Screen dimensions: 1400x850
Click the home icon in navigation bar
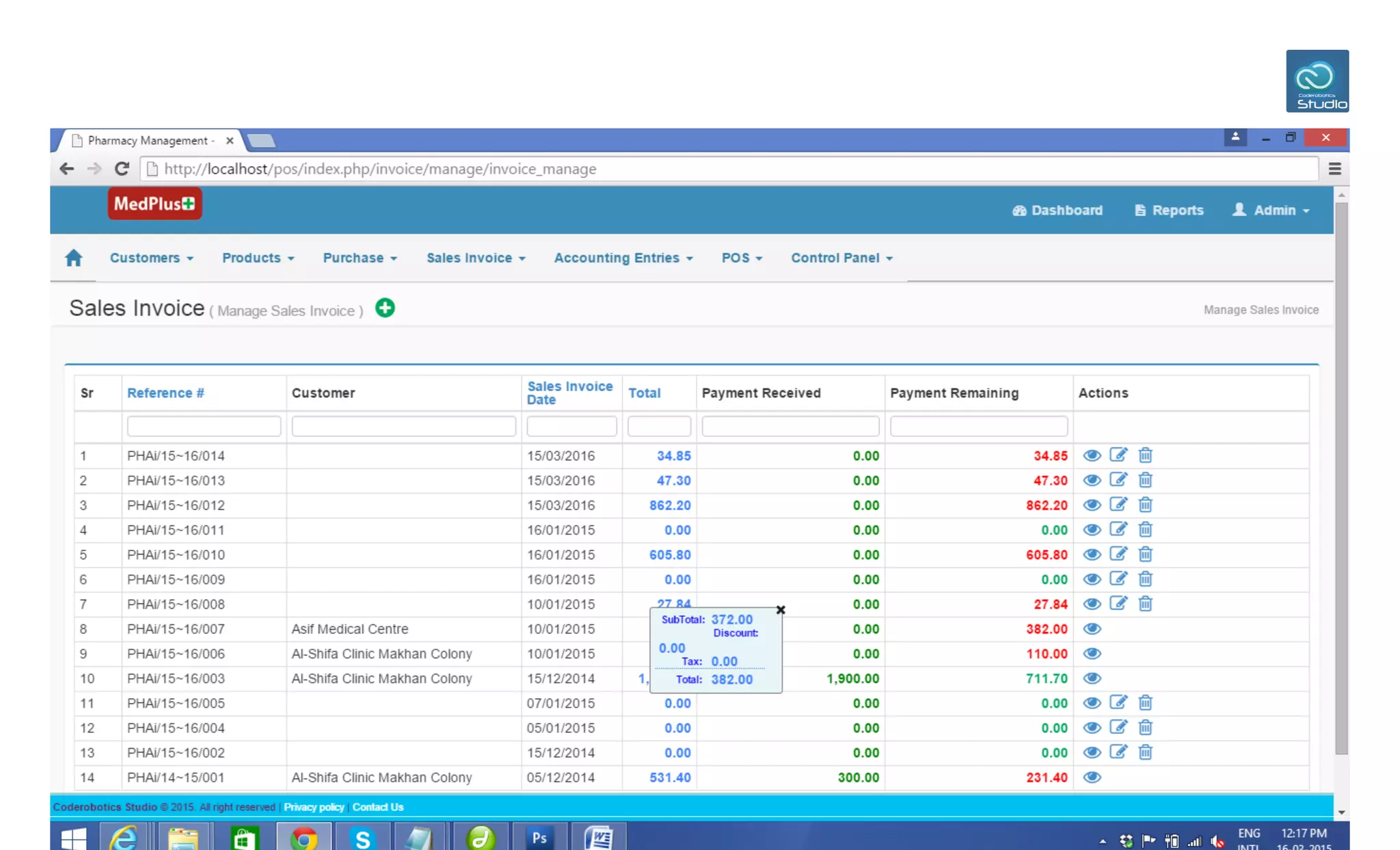(x=74, y=258)
